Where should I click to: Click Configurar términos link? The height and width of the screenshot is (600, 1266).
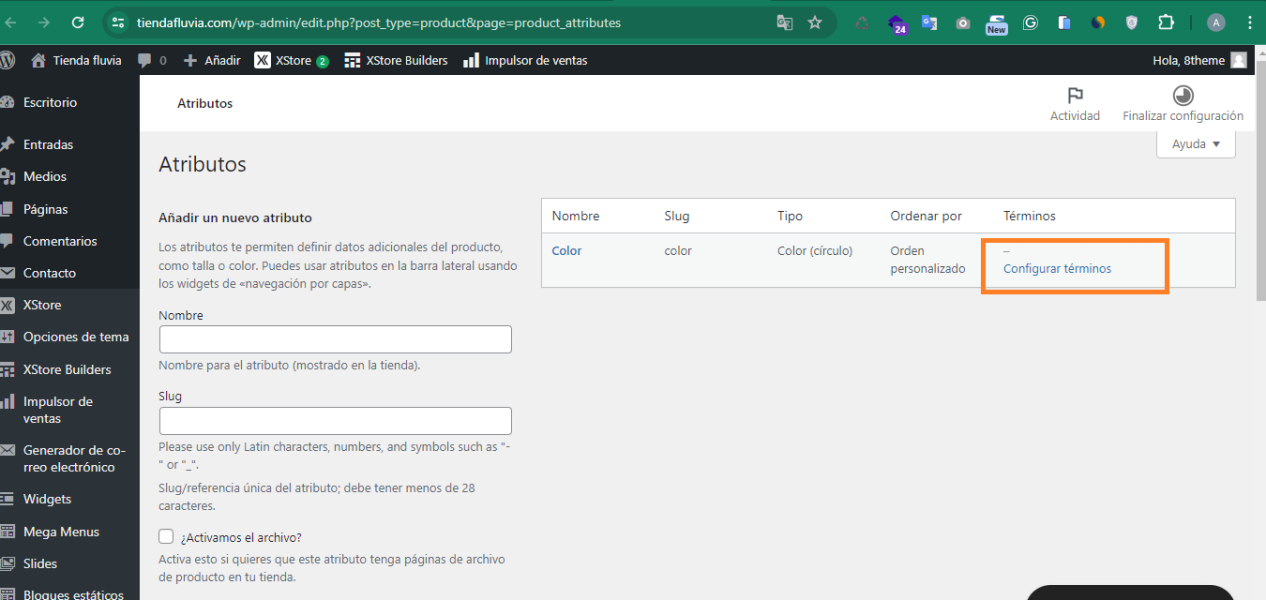(1057, 269)
